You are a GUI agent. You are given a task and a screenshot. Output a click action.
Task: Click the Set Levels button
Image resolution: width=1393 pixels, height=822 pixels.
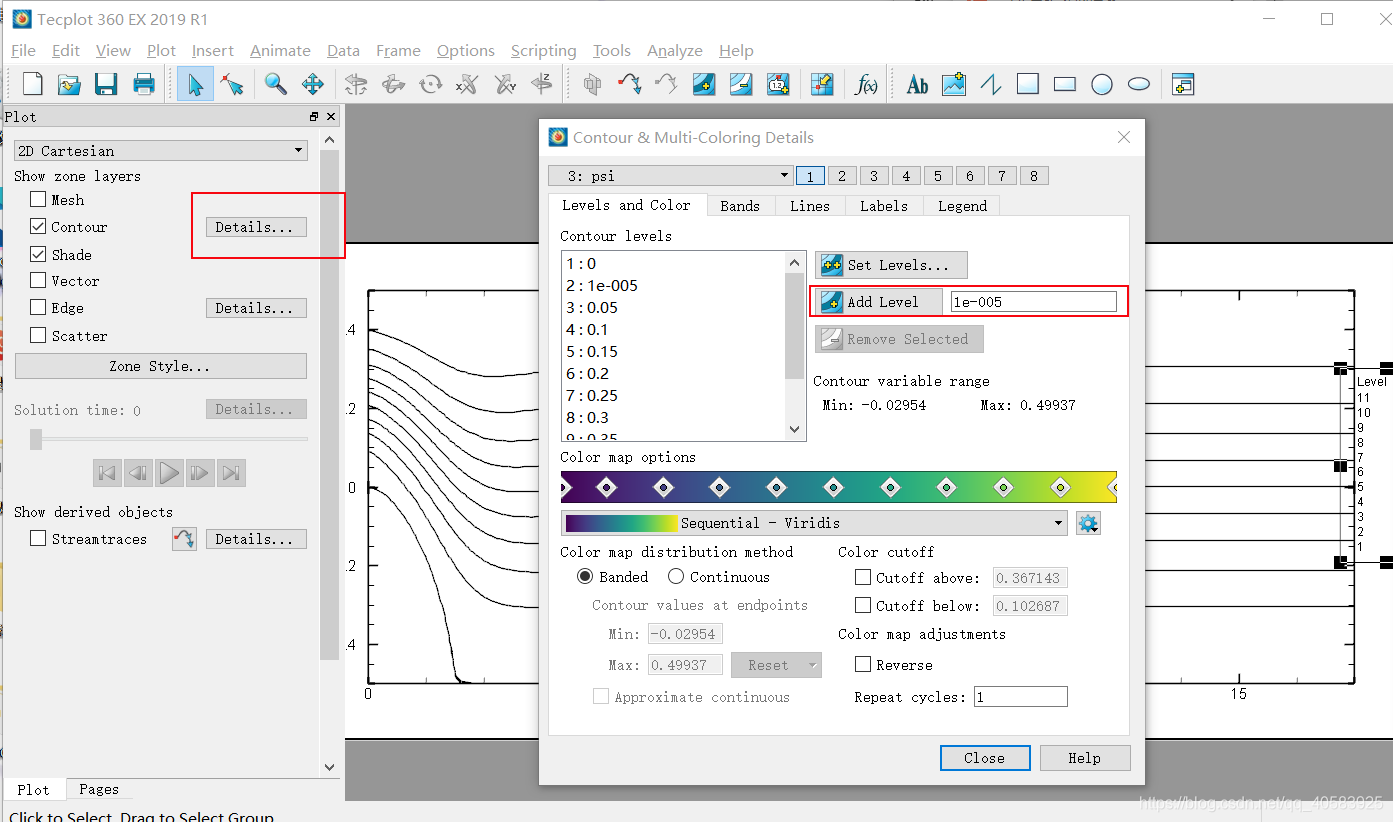[x=891, y=265]
